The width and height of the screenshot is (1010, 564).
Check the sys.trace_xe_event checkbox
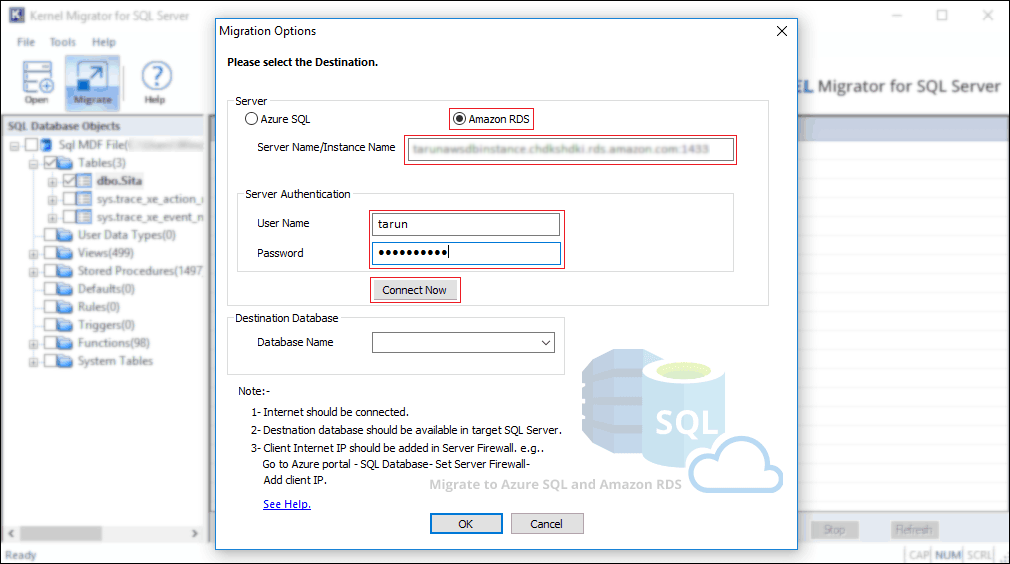pyautogui.click(x=70, y=217)
